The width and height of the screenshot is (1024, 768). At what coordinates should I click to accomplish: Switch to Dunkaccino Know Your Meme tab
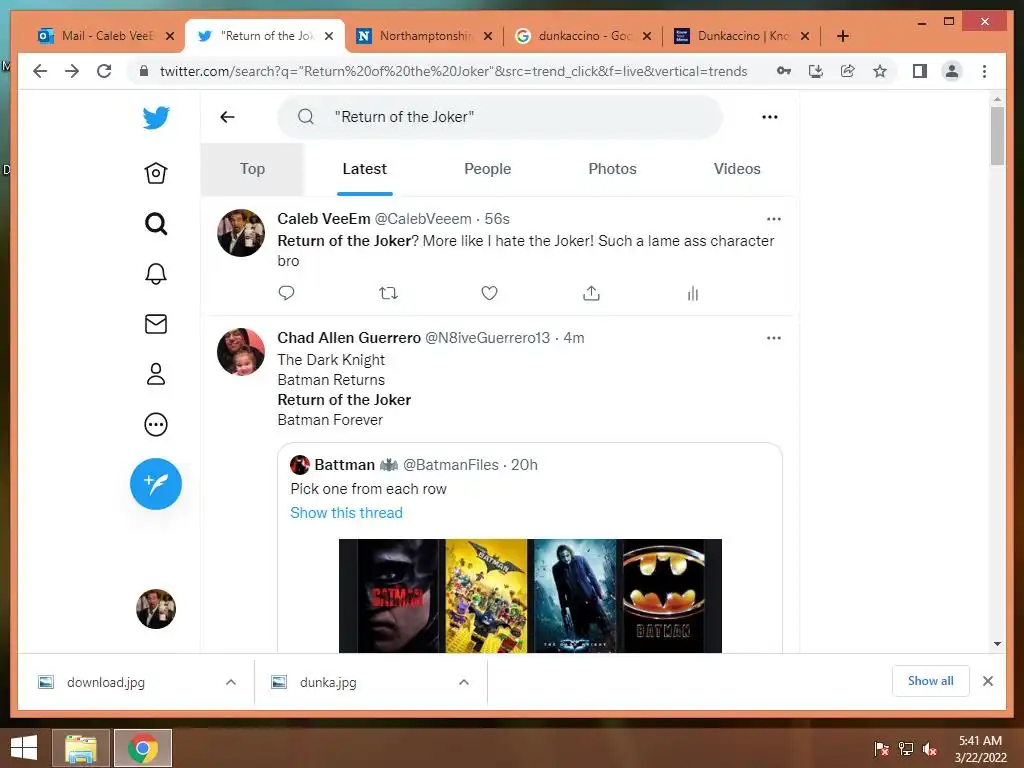tap(743, 36)
